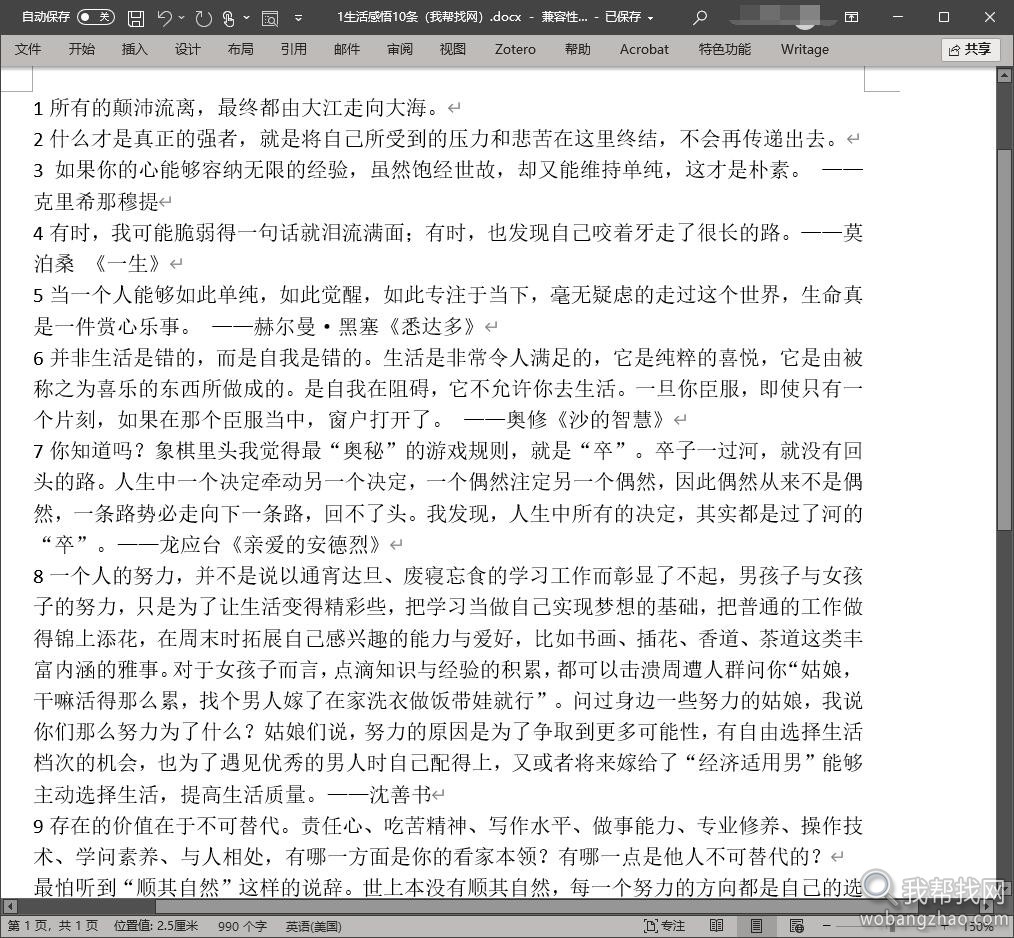This screenshot has width=1014, height=938.
Task: Expand the Touch/Mouse mode dropdown arrow
Action: pos(246,18)
